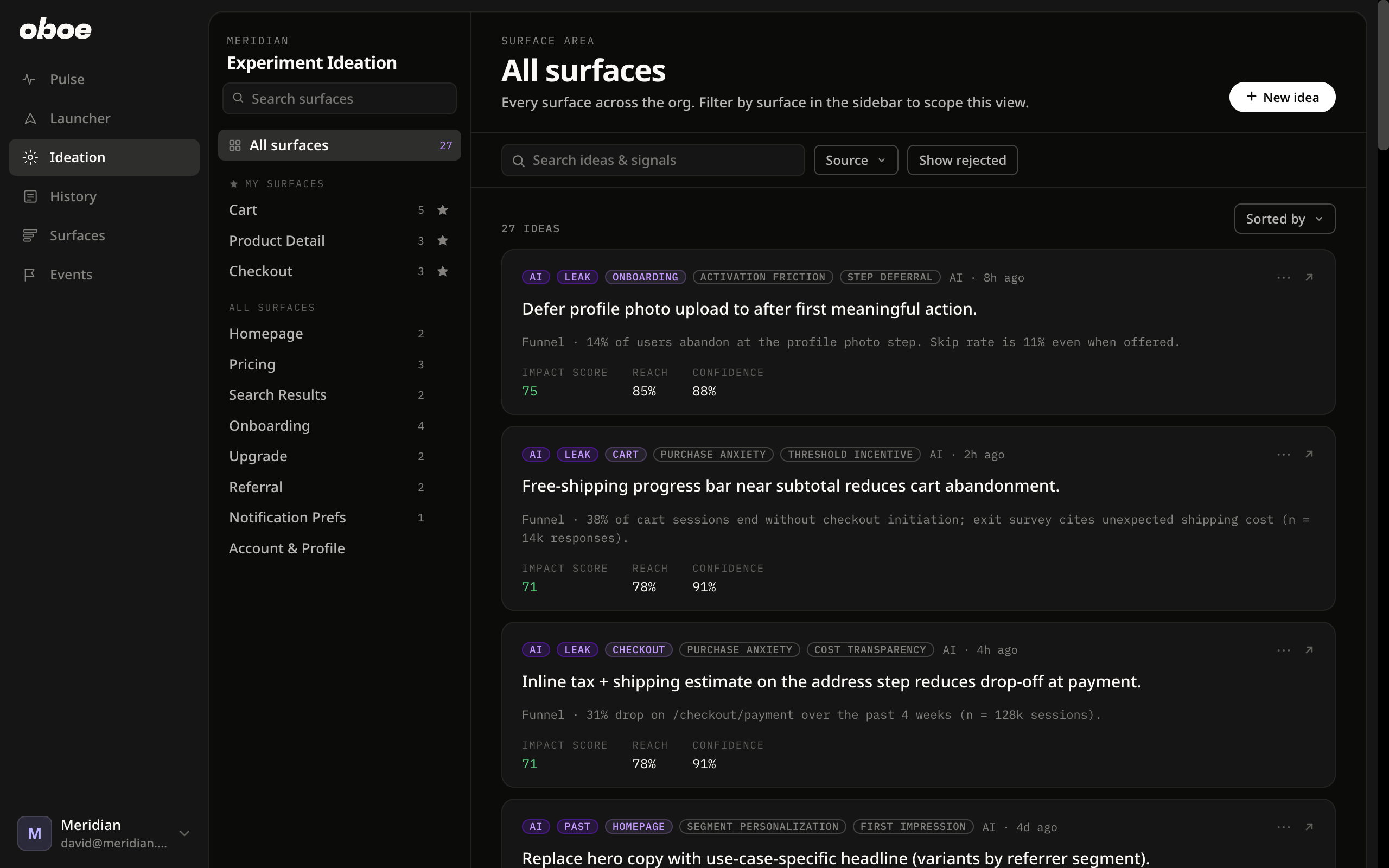Open more options for the hero copy idea
Viewport: 1389px width, 868px height.
tap(1283, 827)
